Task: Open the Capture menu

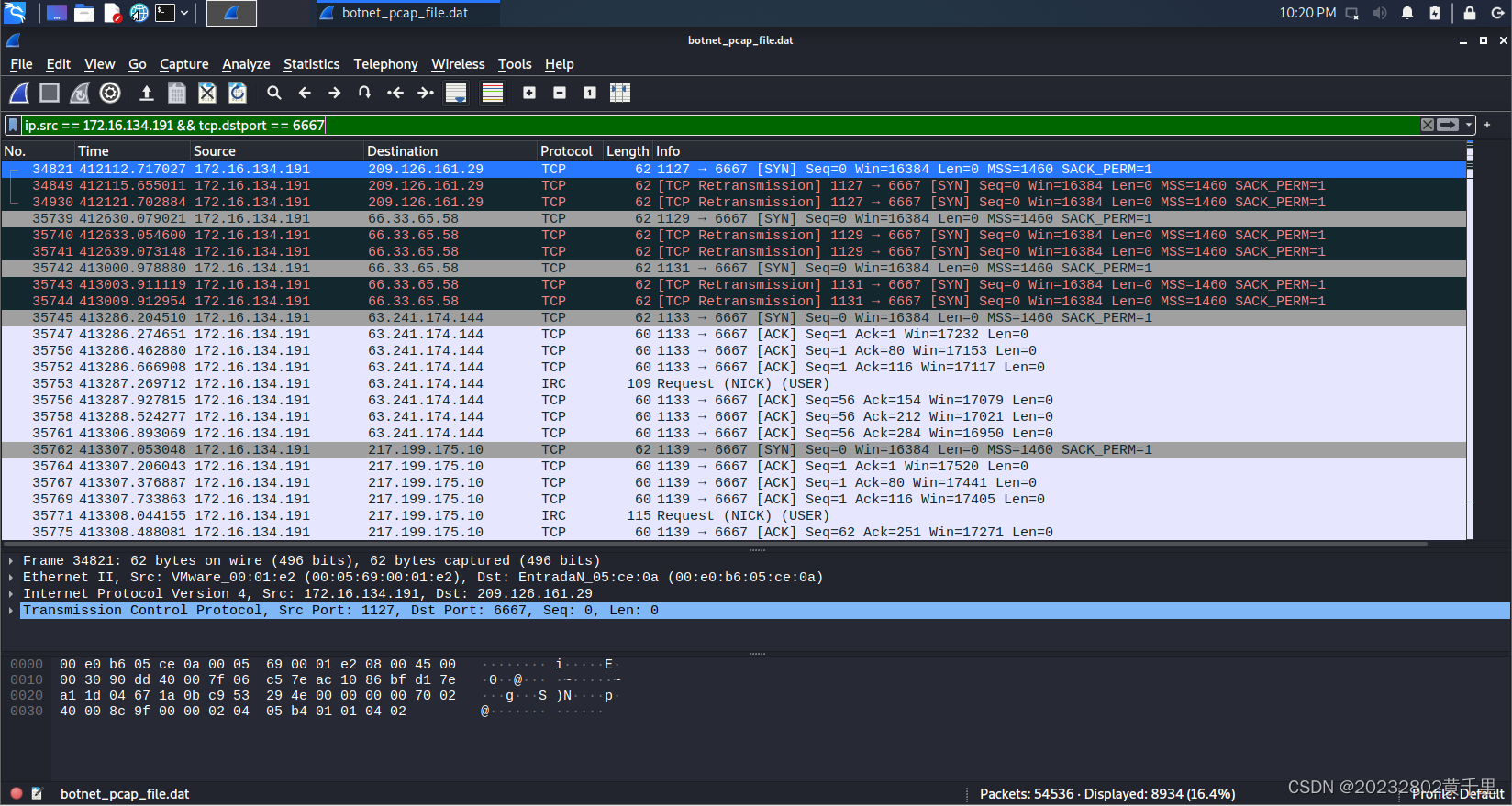Action: pyautogui.click(x=183, y=64)
